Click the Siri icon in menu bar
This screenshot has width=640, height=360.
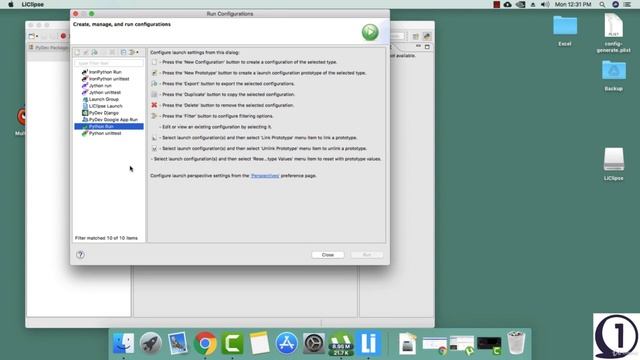pos(615,4)
